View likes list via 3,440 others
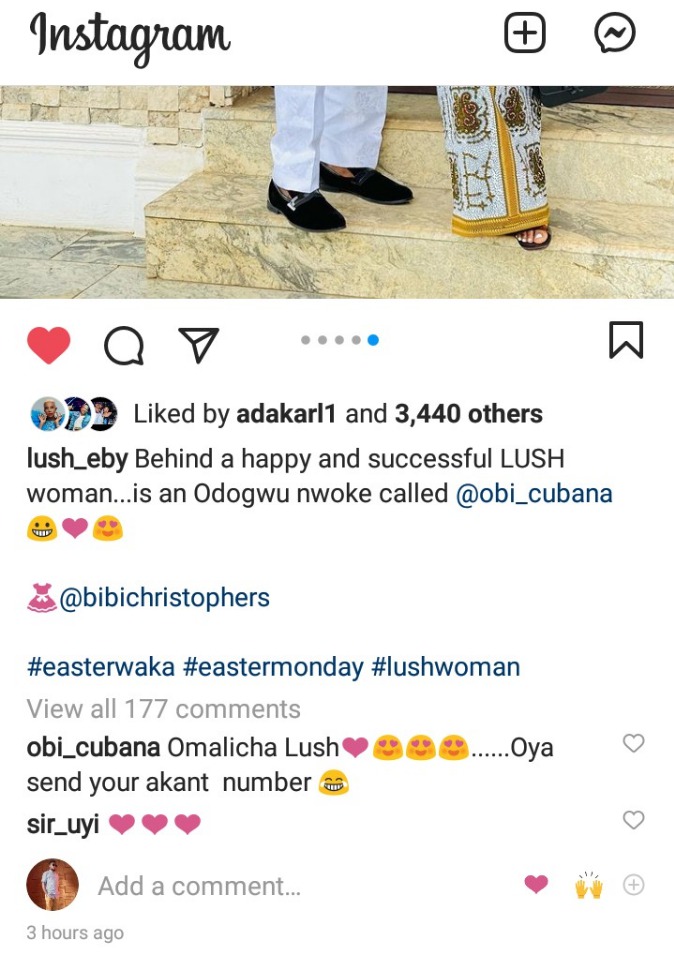The width and height of the screenshot is (674, 969). click(468, 414)
